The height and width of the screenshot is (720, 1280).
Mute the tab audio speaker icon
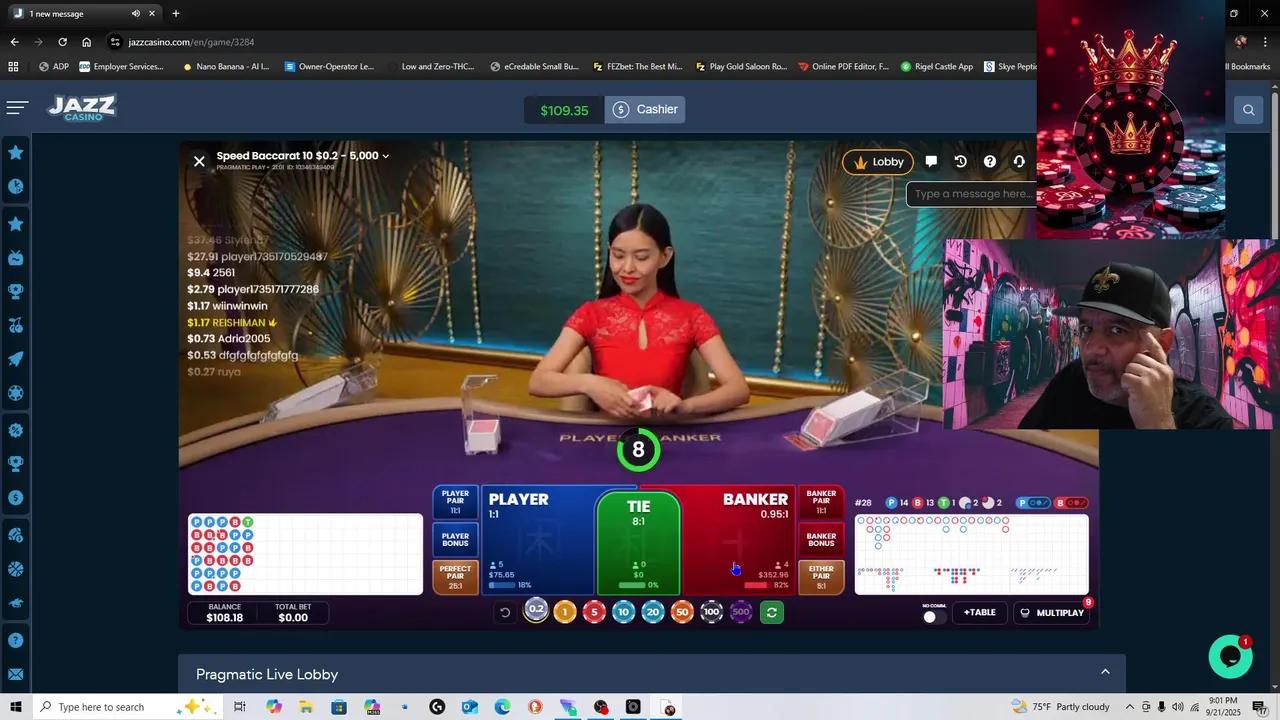(136, 14)
